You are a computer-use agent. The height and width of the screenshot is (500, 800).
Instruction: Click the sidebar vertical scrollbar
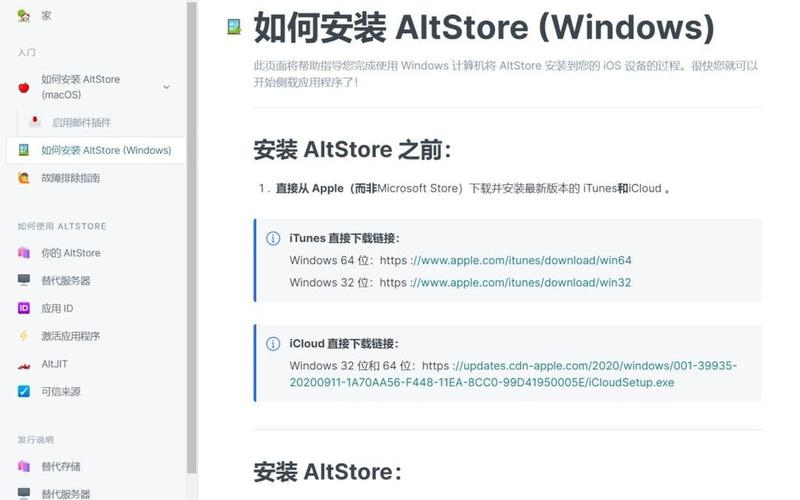tap(191, 237)
